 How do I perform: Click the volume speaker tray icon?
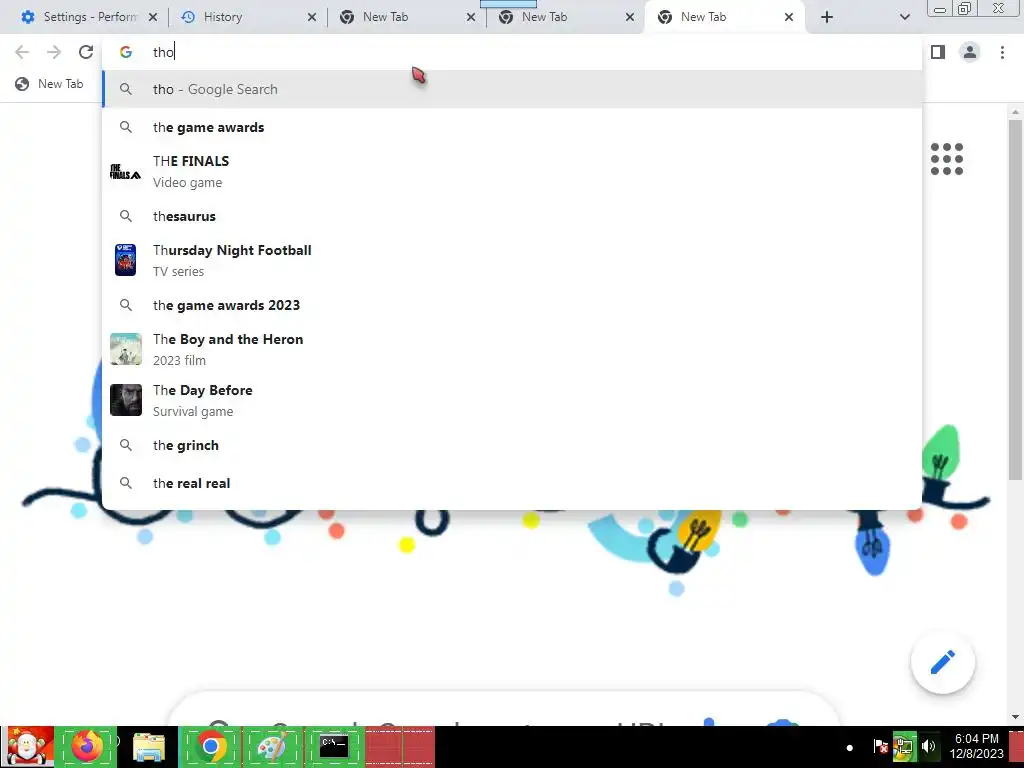pos(928,746)
